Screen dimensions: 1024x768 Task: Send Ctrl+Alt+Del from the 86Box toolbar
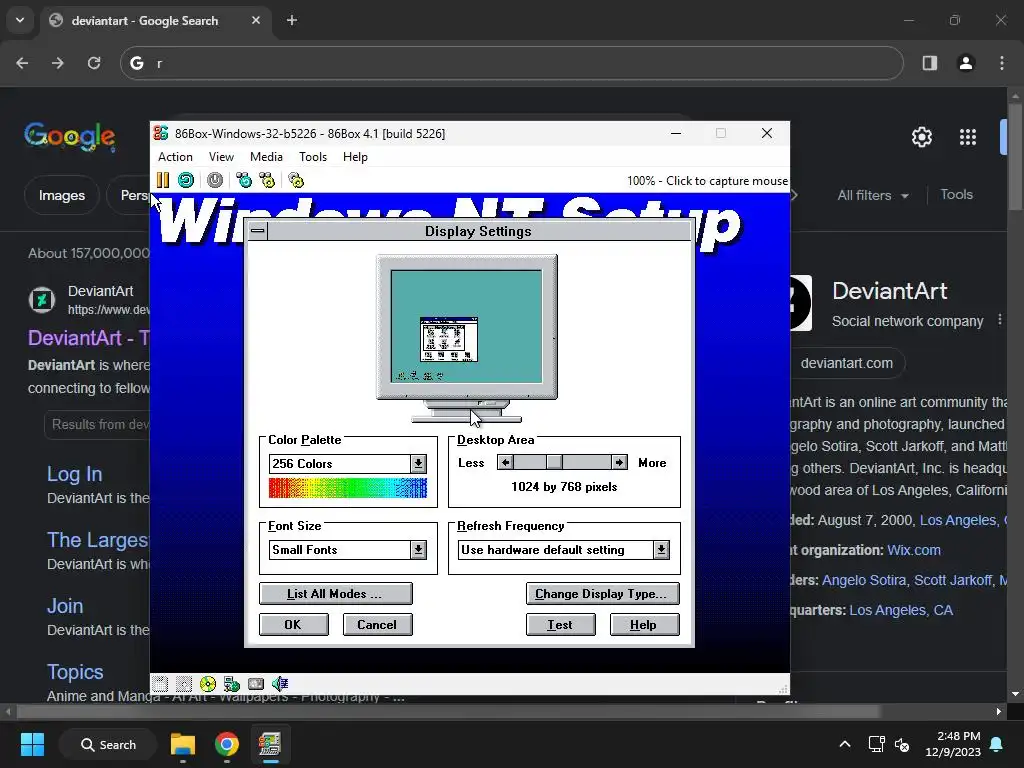coord(244,180)
